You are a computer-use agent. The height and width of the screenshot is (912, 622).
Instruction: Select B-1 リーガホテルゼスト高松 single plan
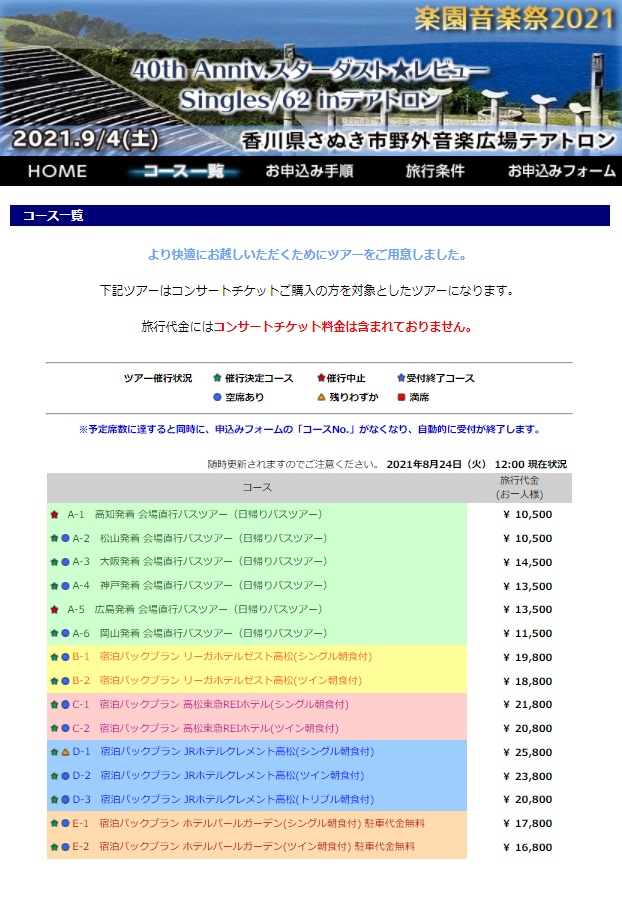point(257,657)
